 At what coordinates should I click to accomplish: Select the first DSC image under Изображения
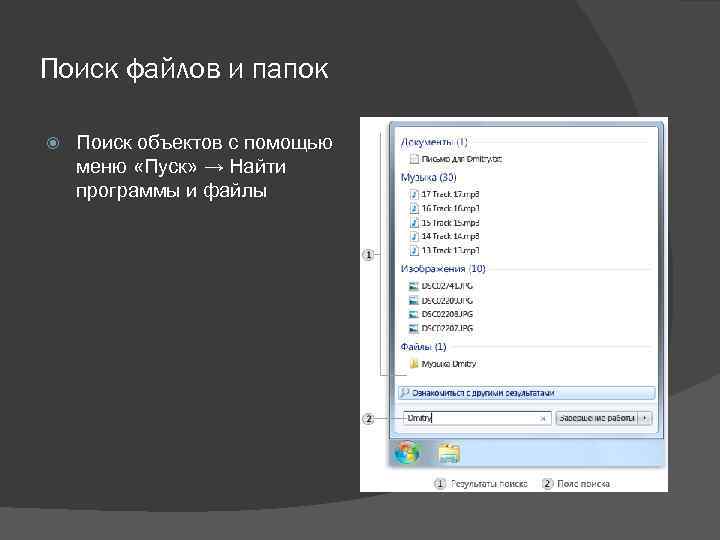tap(441, 286)
